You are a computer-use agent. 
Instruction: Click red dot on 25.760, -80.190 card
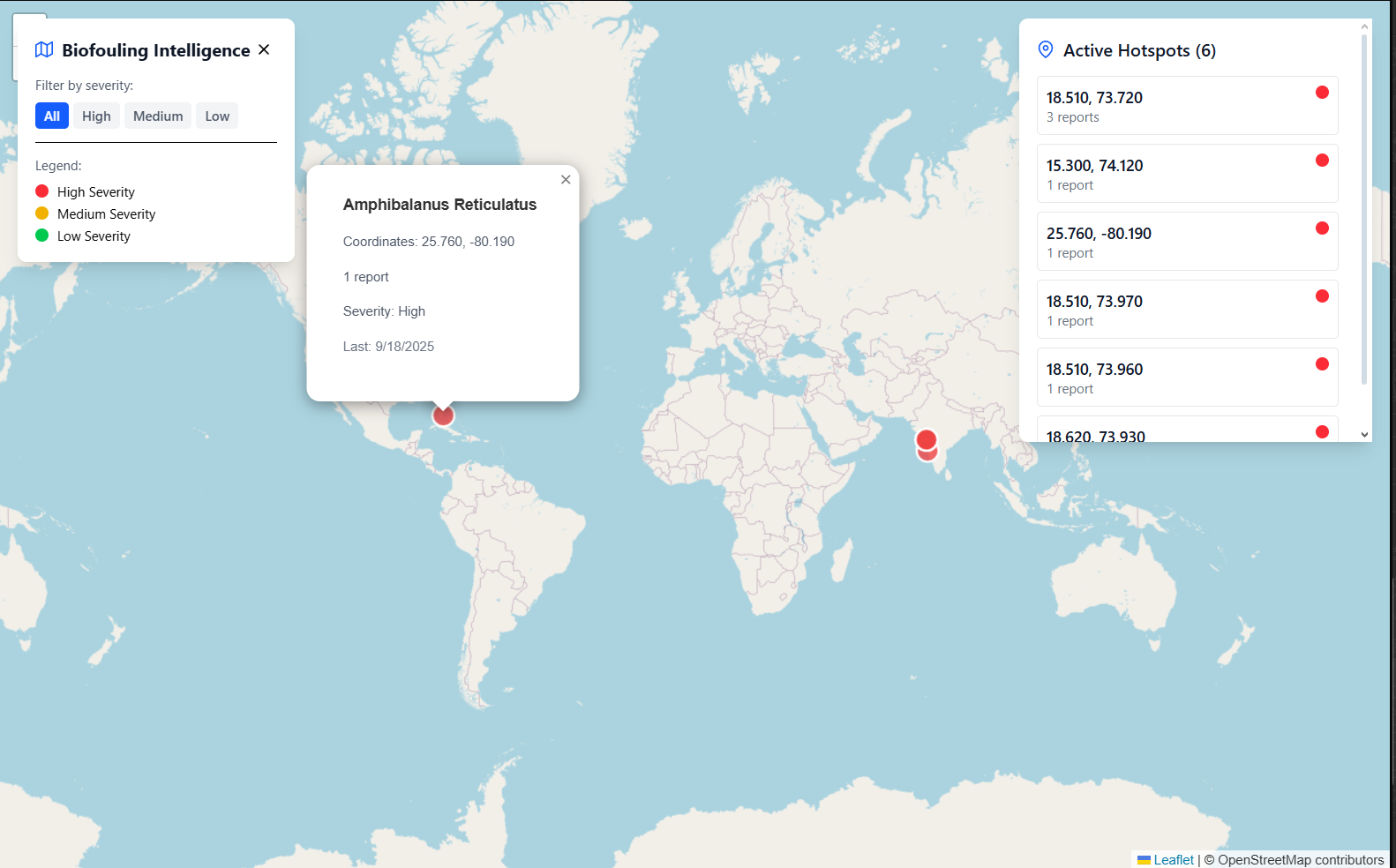(x=1322, y=228)
